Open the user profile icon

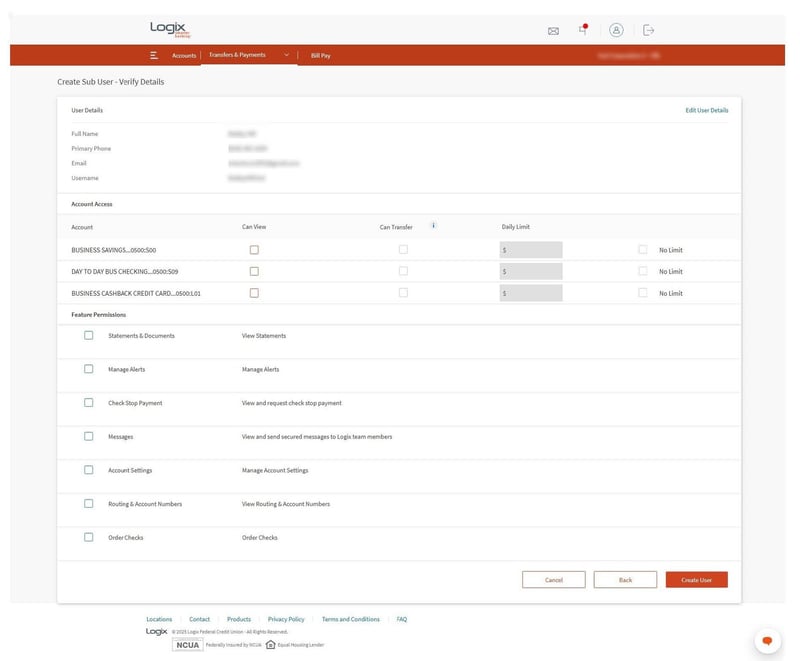click(616, 30)
